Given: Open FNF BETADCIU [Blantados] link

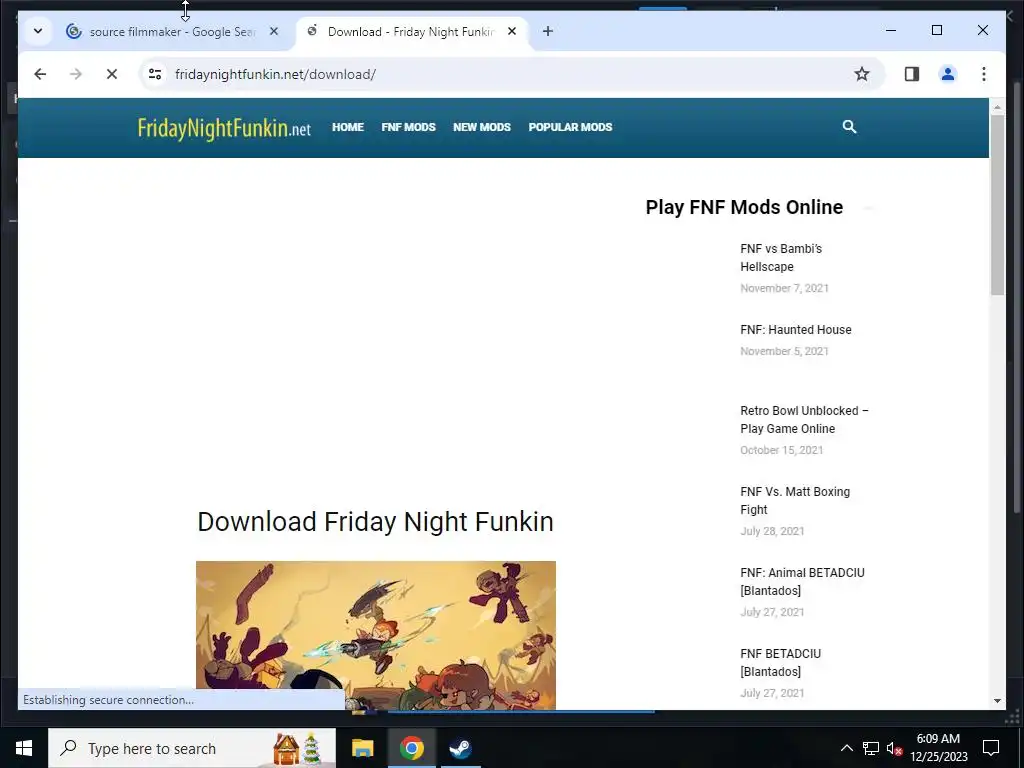Looking at the screenshot, I should click(780, 662).
